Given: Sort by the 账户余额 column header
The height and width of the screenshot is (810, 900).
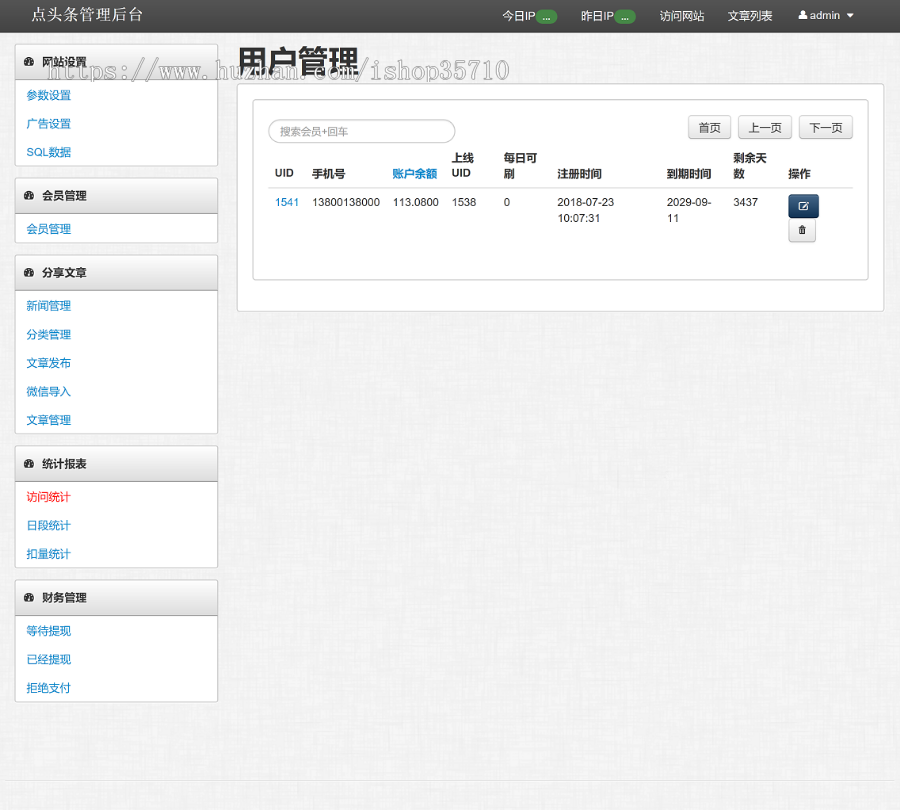Looking at the screenshot, I should click(x=414, y=174).
